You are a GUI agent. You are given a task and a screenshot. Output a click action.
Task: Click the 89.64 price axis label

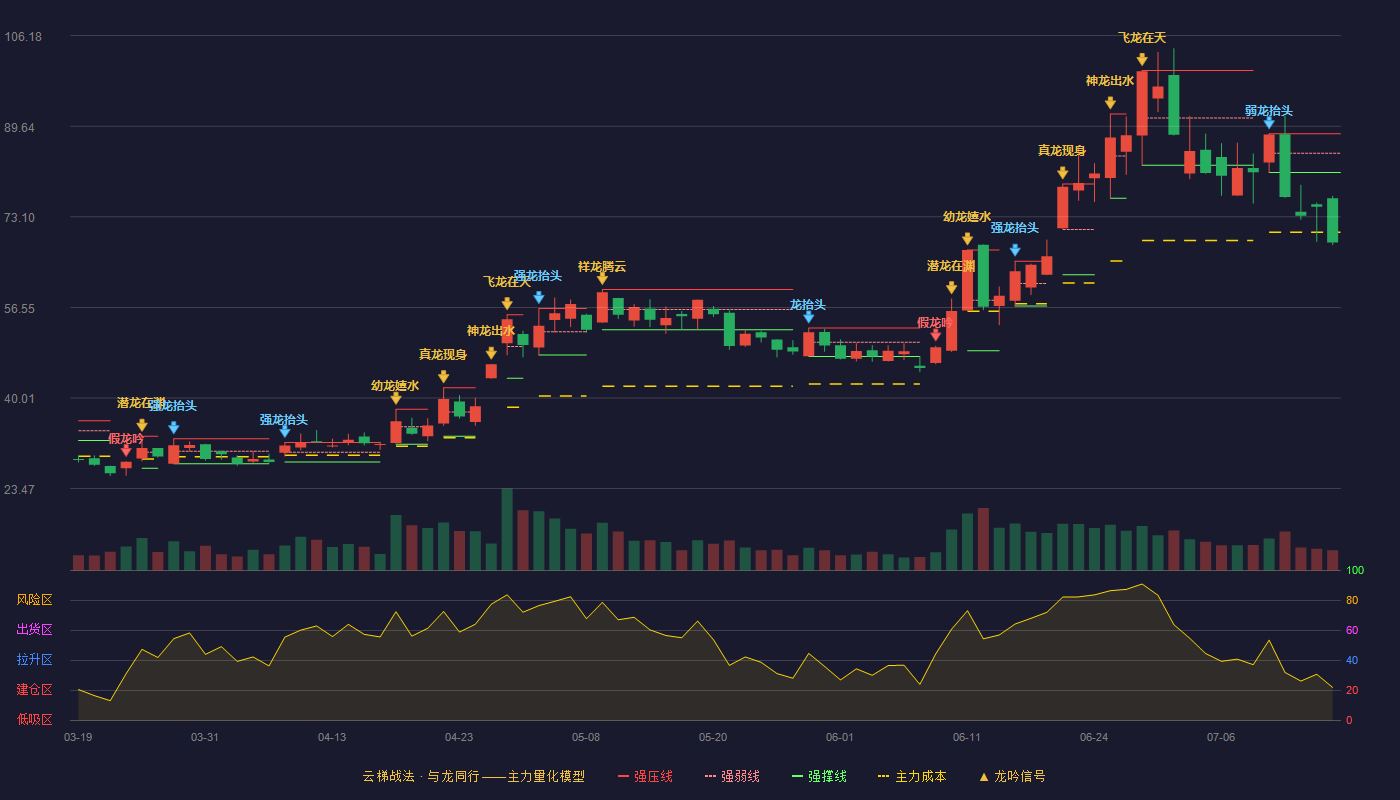[x=23, y=128]
